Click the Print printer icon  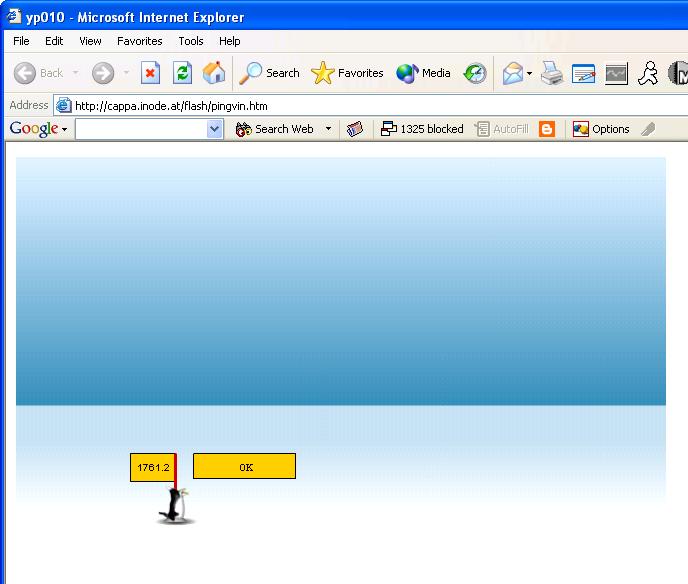(x=552, y=73)
